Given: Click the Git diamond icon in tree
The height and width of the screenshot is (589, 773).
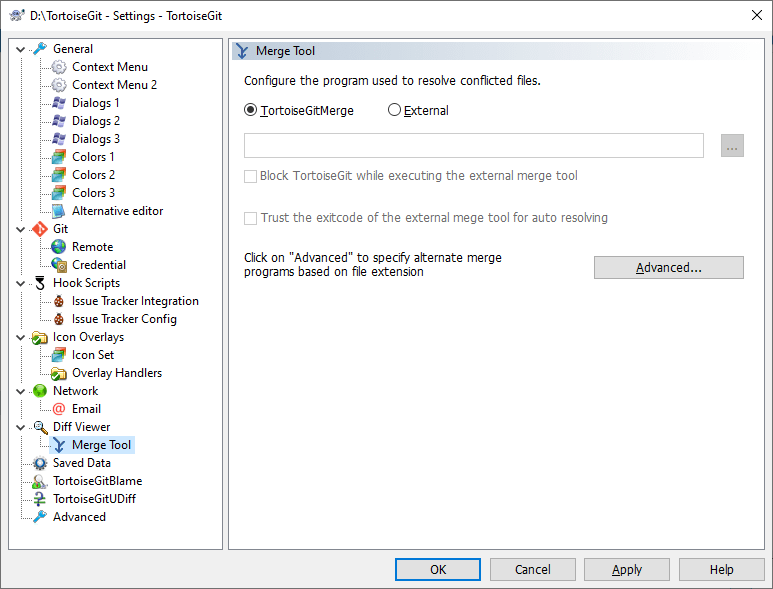Looking at the screenshot, I should 40,229.
